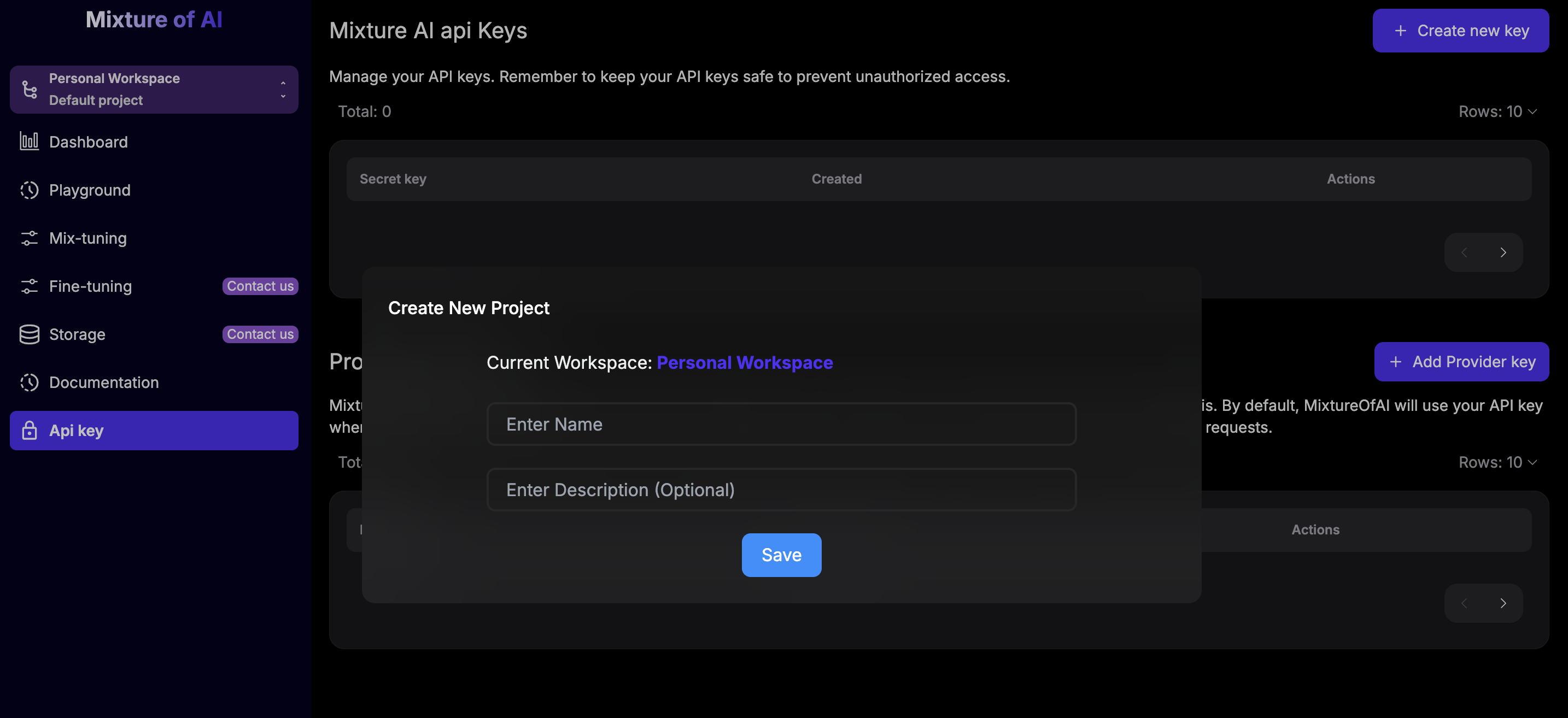Click the workspace branch icon
Image resolution: width=1568 pixels, height=718 pixels.
(x=29, y=90)
